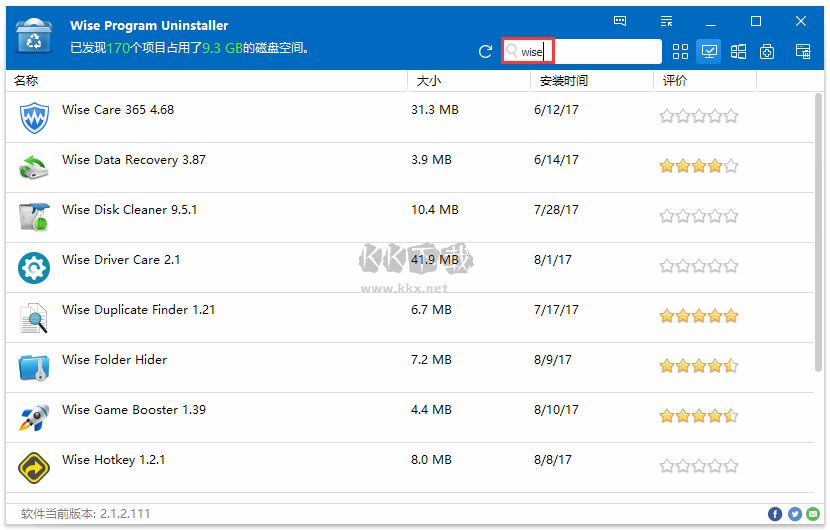Click the Wise Duplicate Finder magnifier icon

[34, 318]
